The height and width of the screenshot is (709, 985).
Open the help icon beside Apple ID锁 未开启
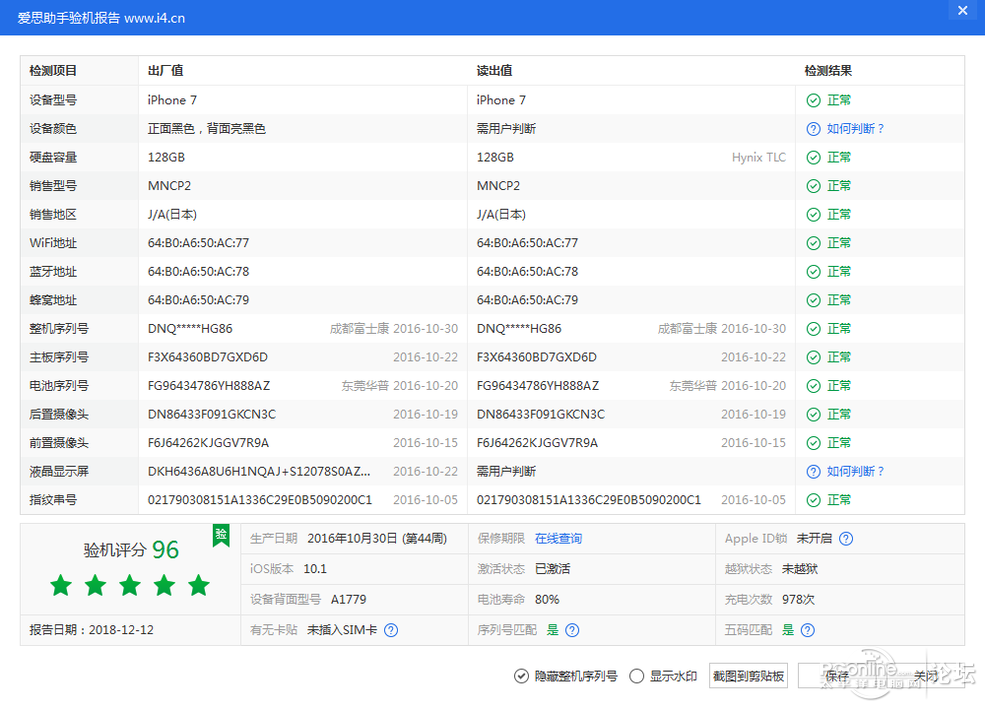[x=846, y=539]
